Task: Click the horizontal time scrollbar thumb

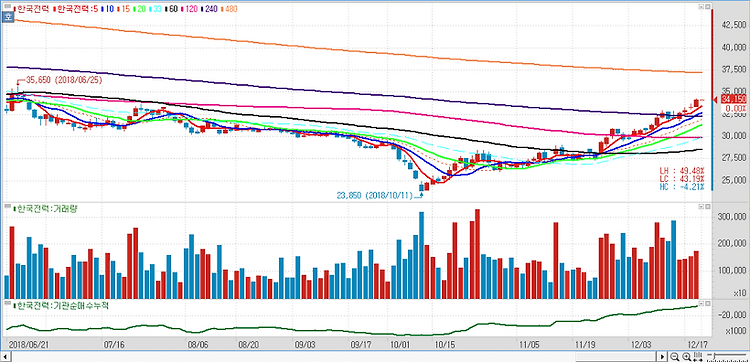Action: (x=616, y=357)
